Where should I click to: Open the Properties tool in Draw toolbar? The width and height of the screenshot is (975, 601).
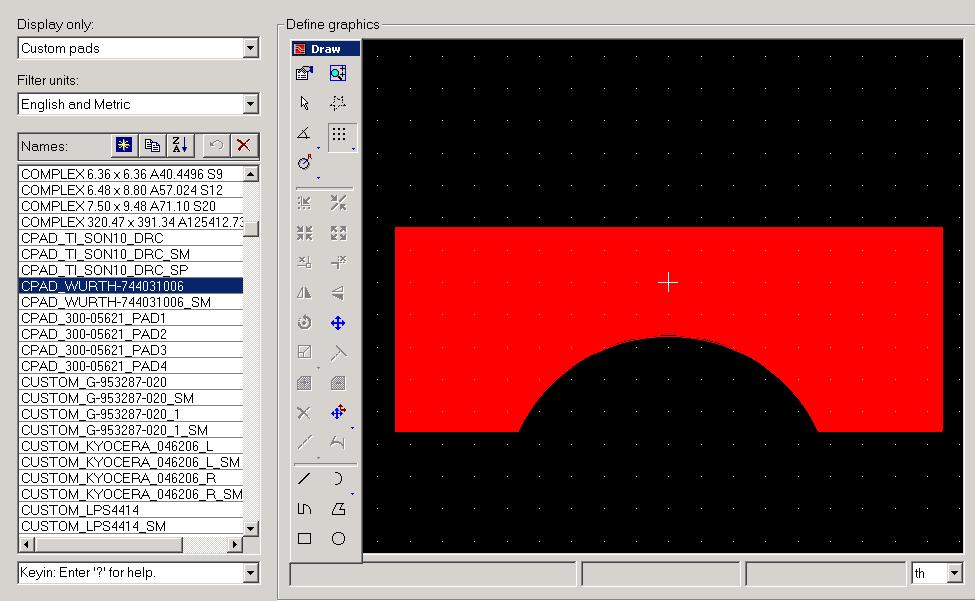(x=304, y=73)
